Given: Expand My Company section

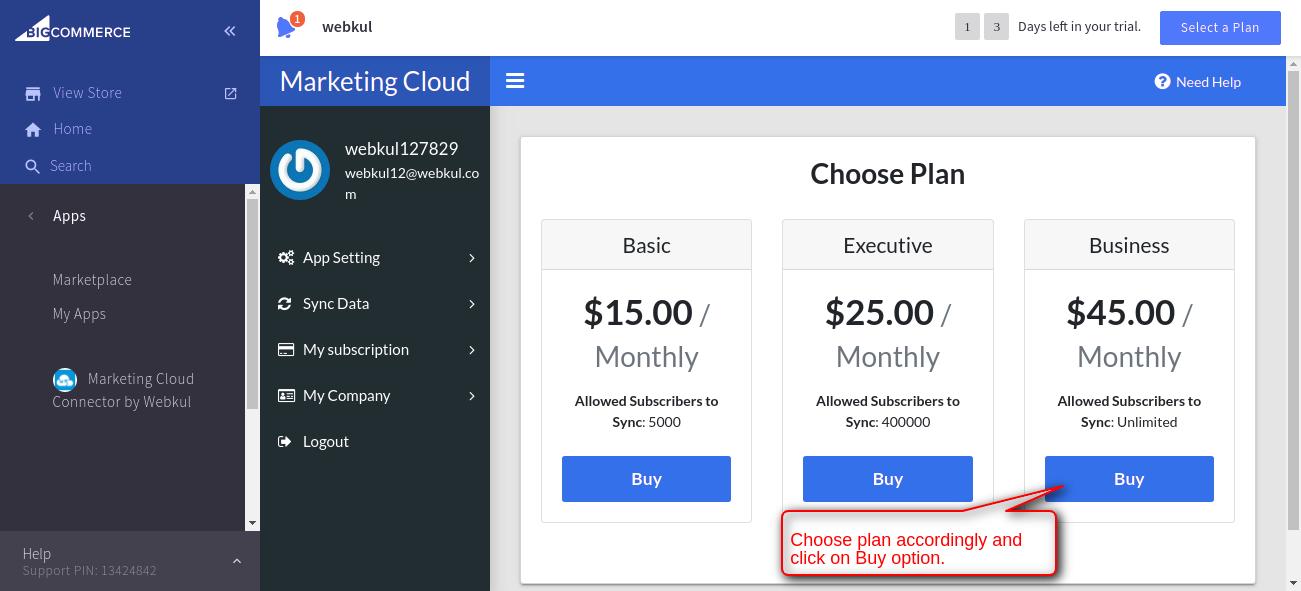Looking at the screenshot, I should (x=376, y=396).
